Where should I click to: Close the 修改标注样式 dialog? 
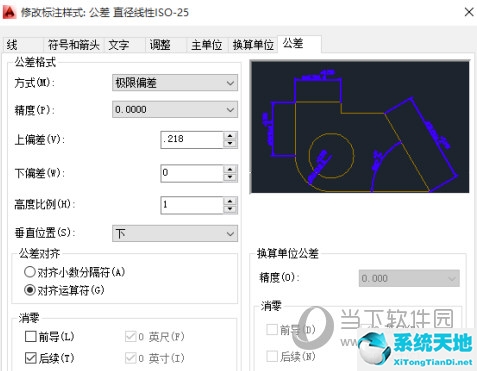469,12
